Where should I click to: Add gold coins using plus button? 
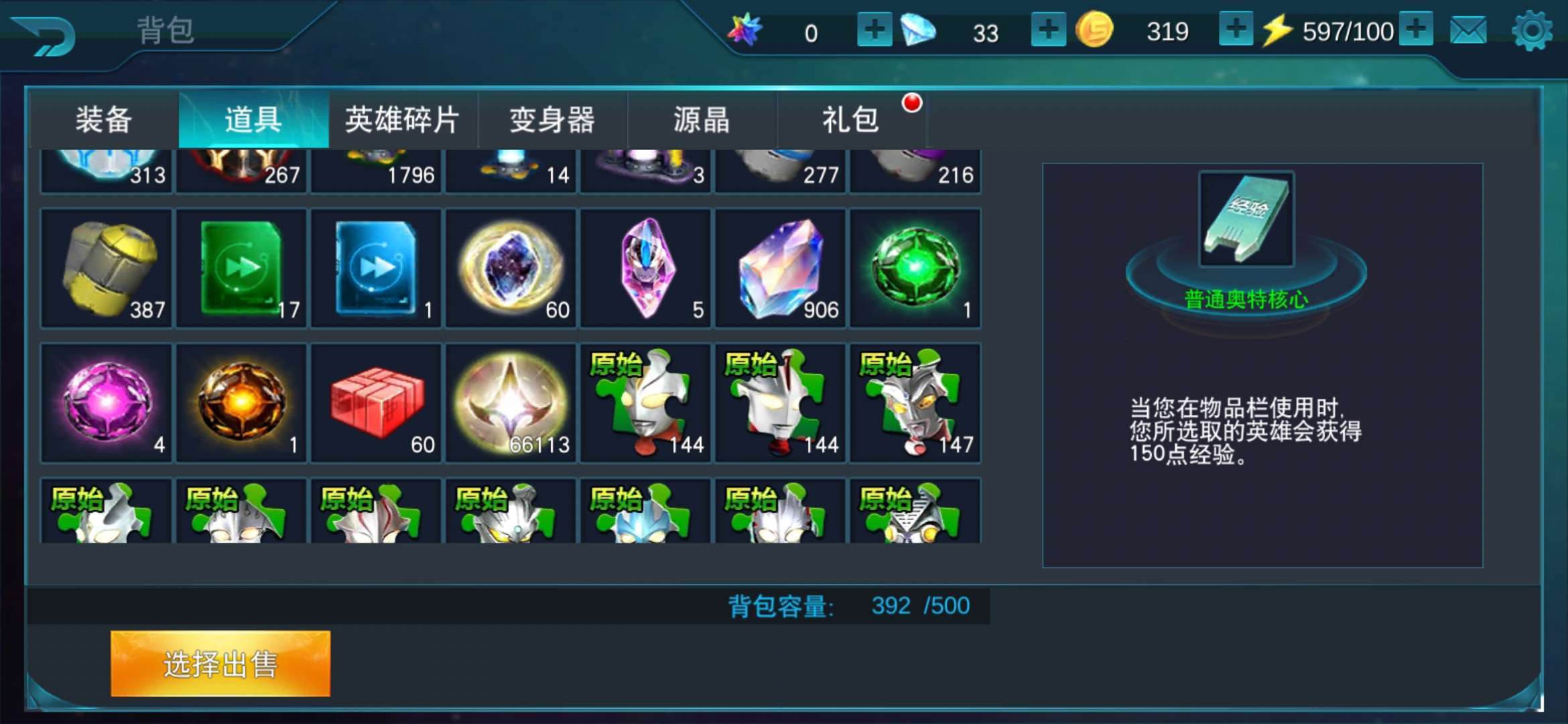(x=1236, y=29)
